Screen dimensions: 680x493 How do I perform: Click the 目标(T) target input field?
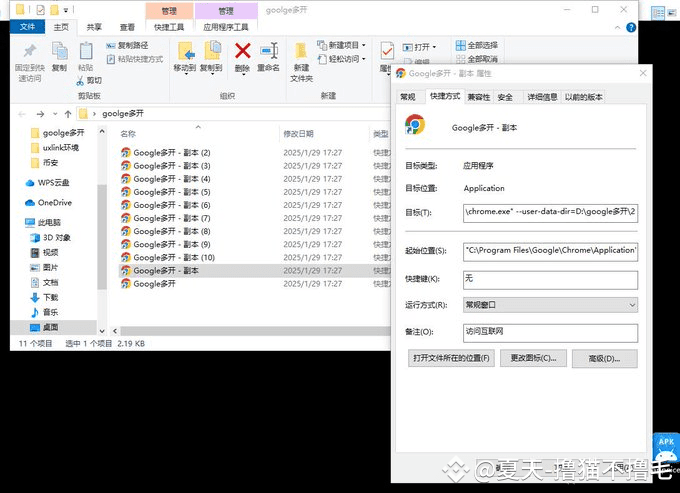tap(550, 212)
